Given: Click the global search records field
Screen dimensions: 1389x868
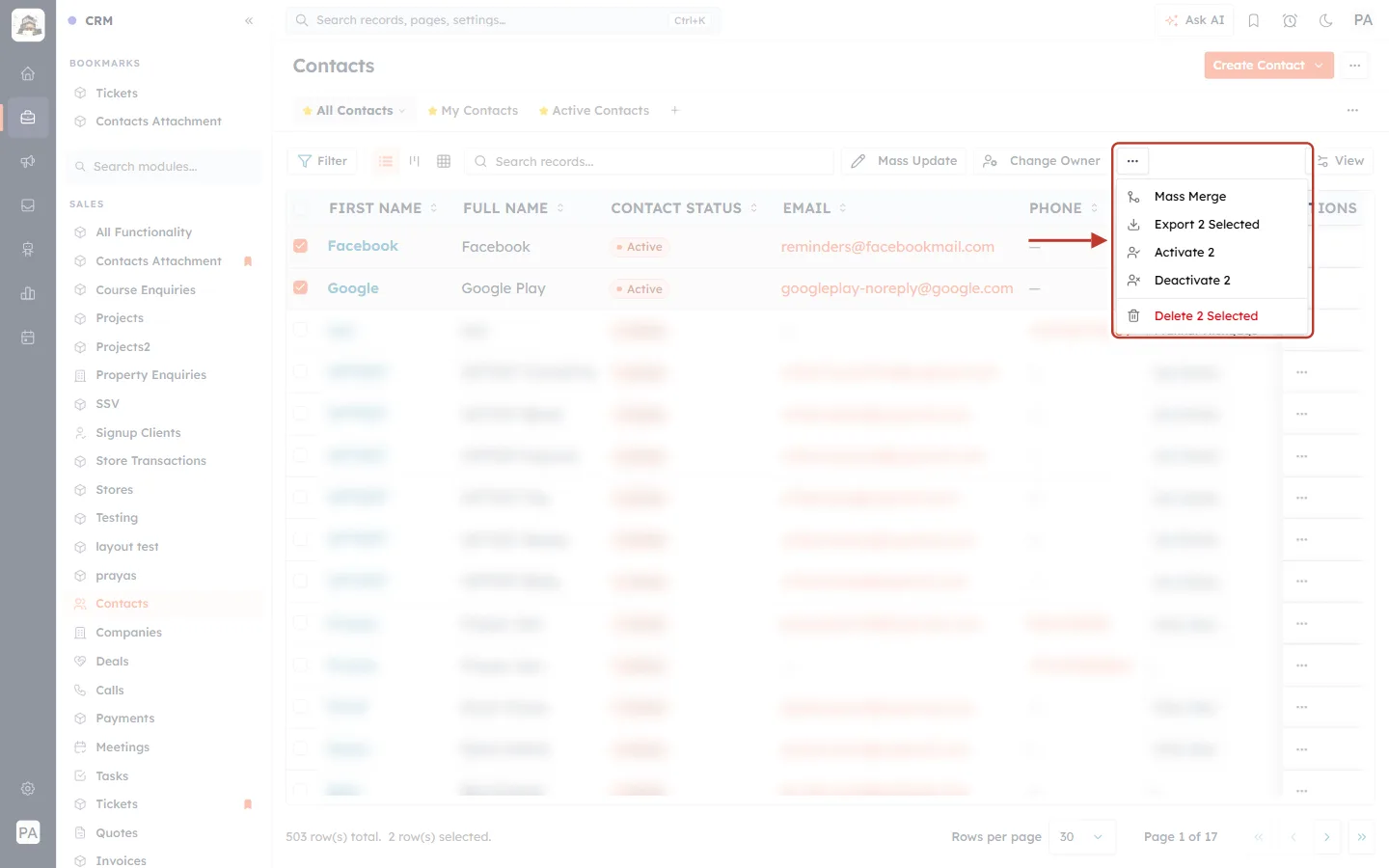Looking at the screenshot, I should 503,20.
